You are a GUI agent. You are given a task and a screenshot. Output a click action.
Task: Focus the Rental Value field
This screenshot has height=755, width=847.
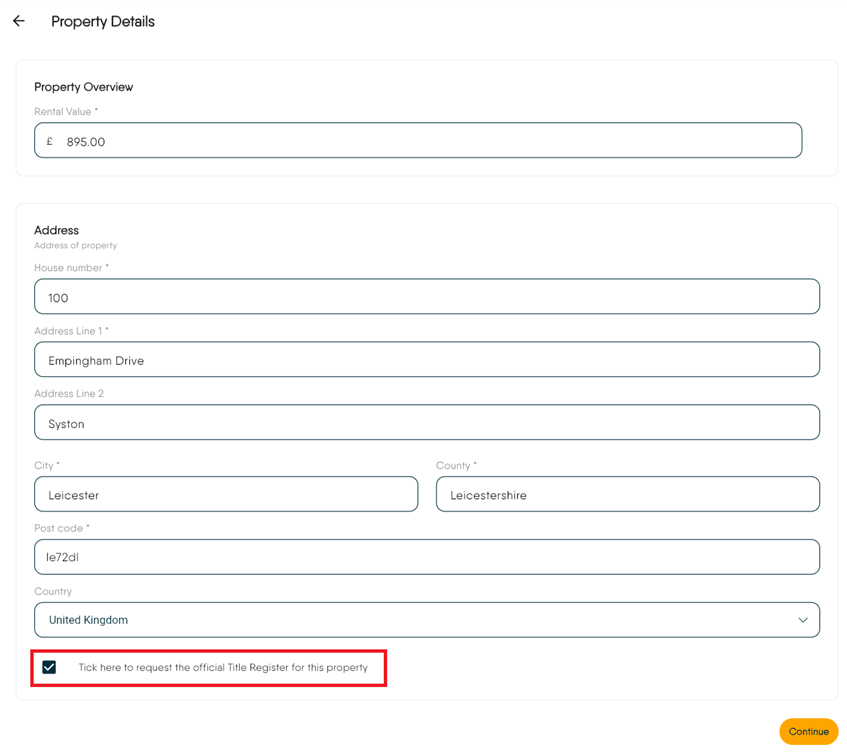[x=430, y=141]
